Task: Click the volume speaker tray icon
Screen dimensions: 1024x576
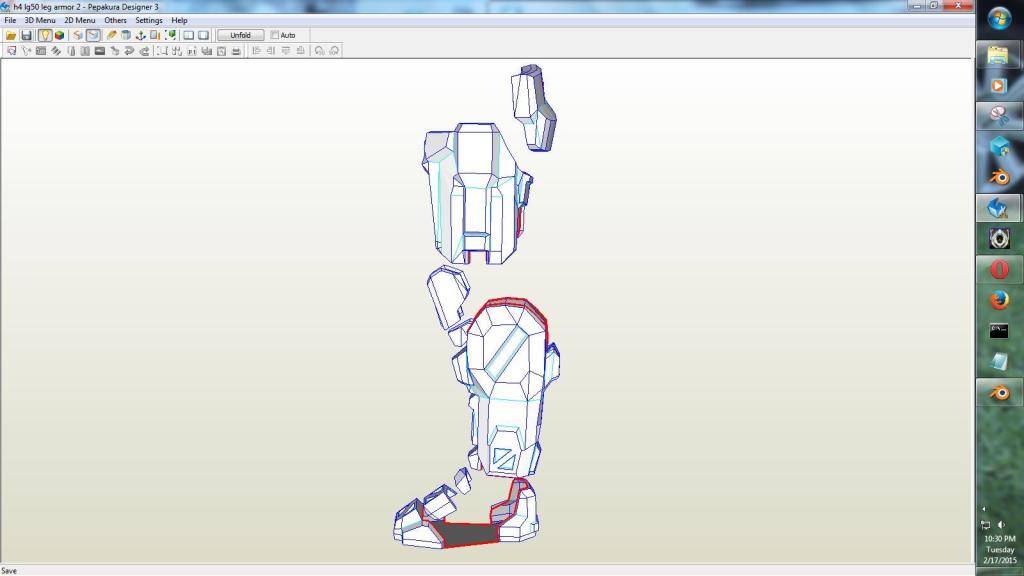Action: 1002,524
